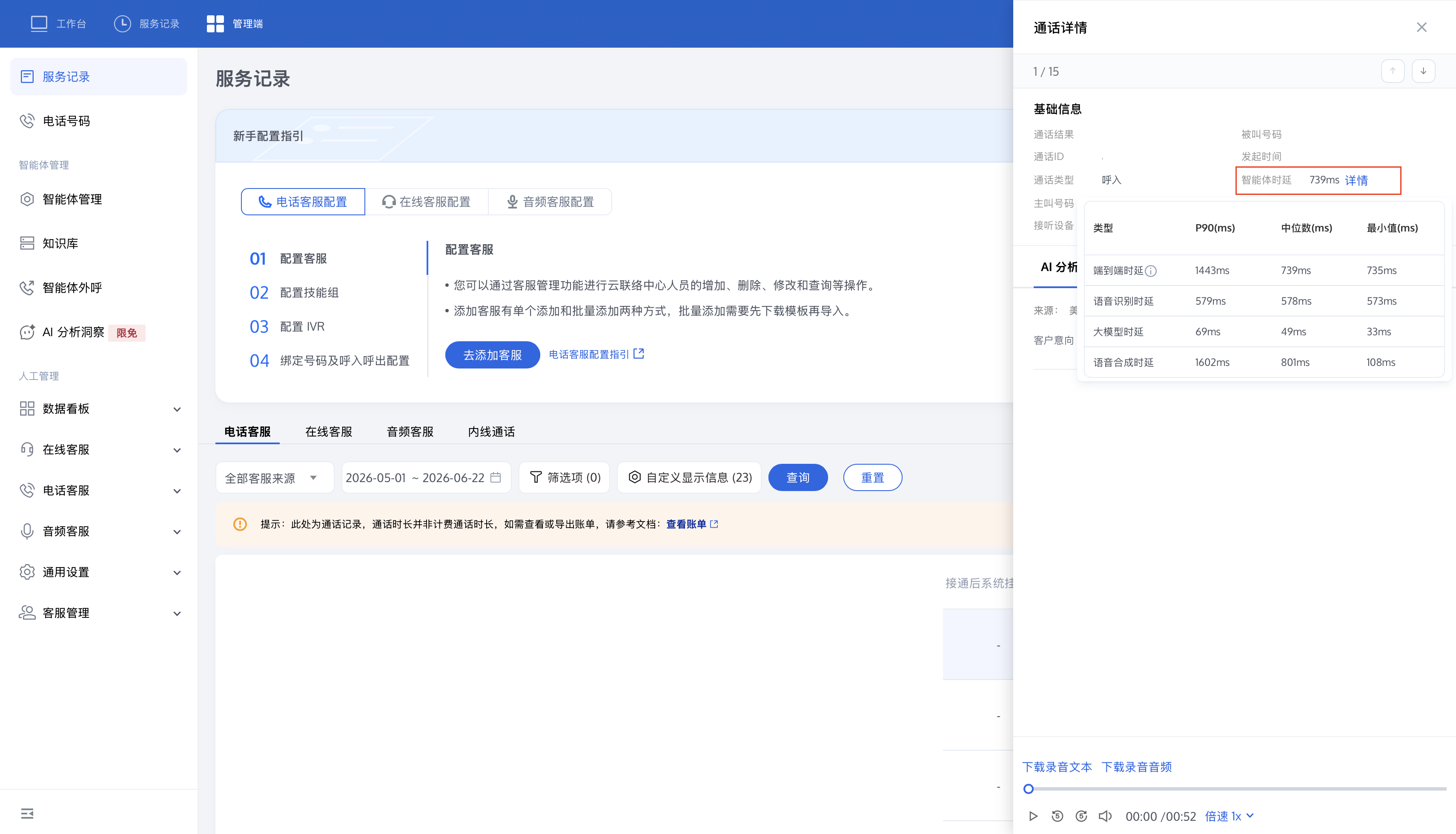Viewport: 1456px width, 834px height.
Task: Click 详情 link next to 739ms
Action: click(x=1356, y=180)
